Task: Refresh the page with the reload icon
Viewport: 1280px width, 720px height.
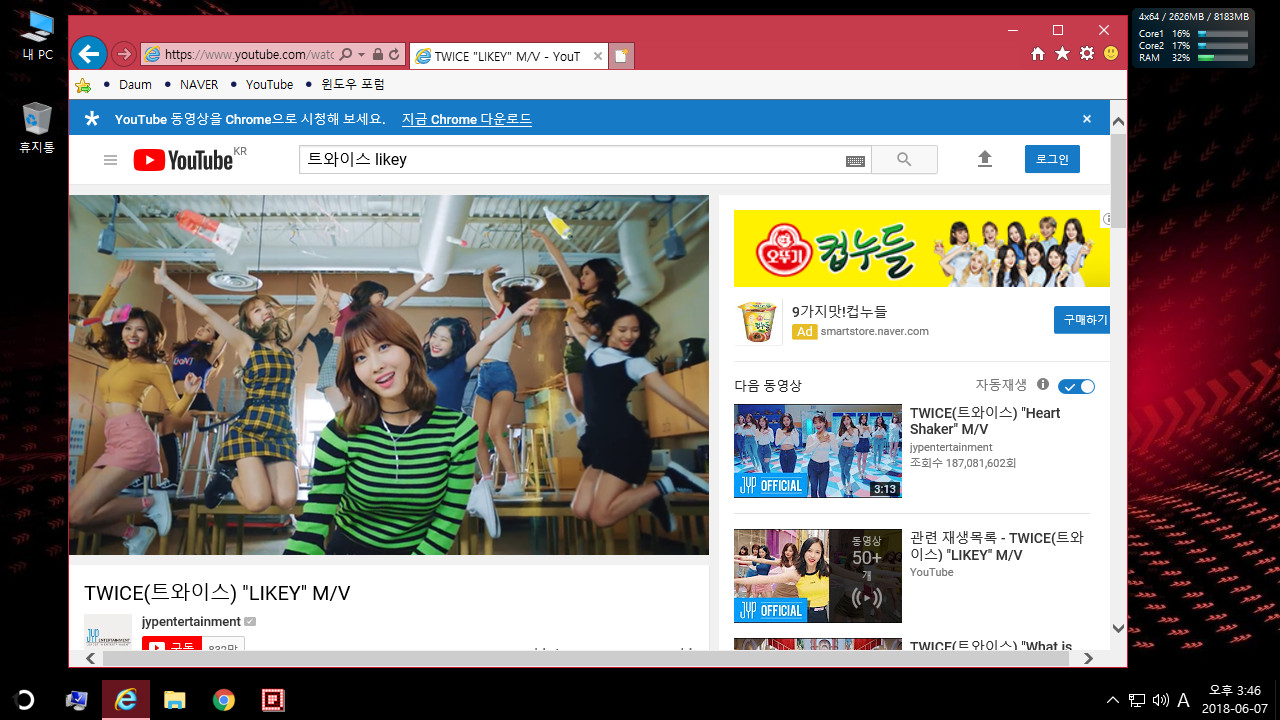Action: click(x=395, y=55)
